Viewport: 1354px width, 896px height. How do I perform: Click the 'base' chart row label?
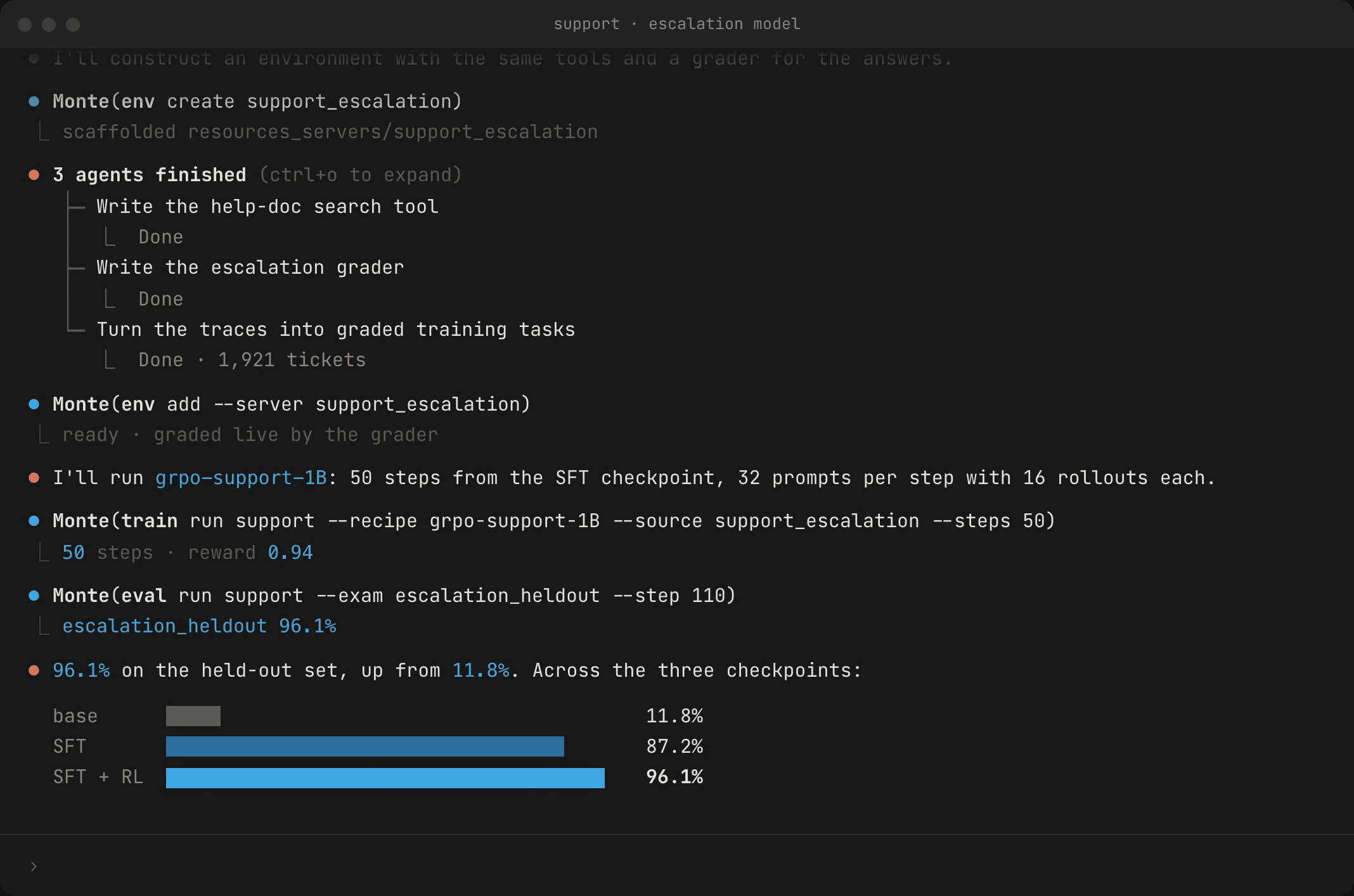tap(75, 716)
